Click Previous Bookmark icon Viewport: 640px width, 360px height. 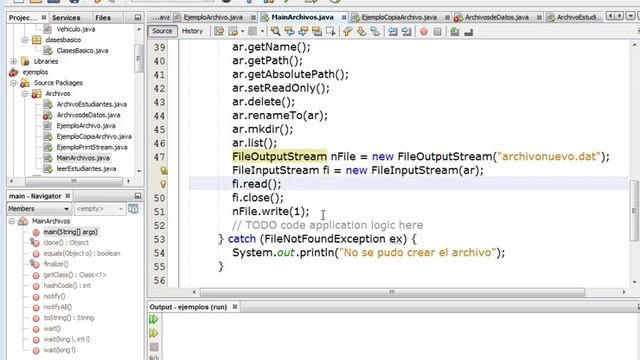(x=347, y=31)
